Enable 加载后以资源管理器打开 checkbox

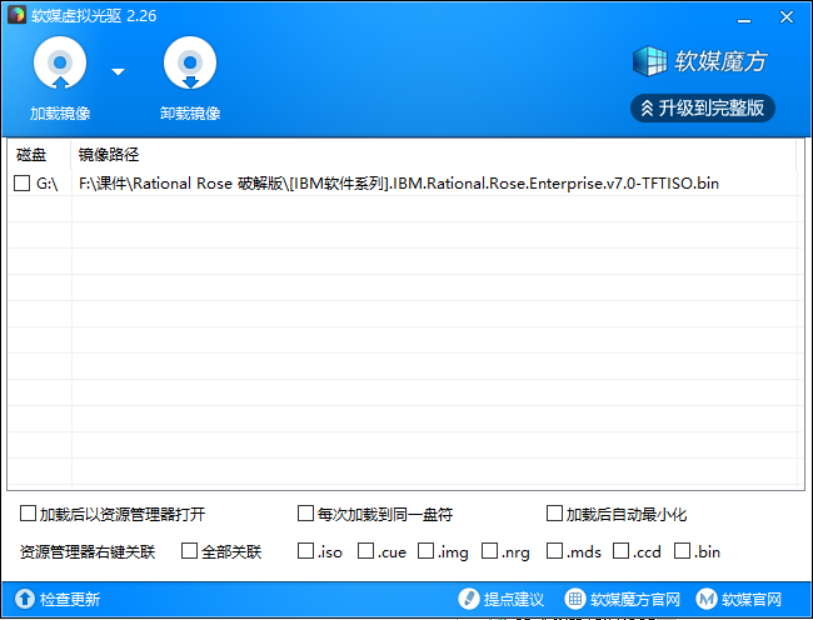(28, 513)
